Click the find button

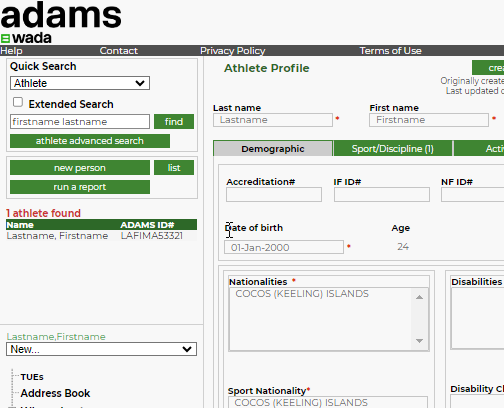tap(174, 122)
